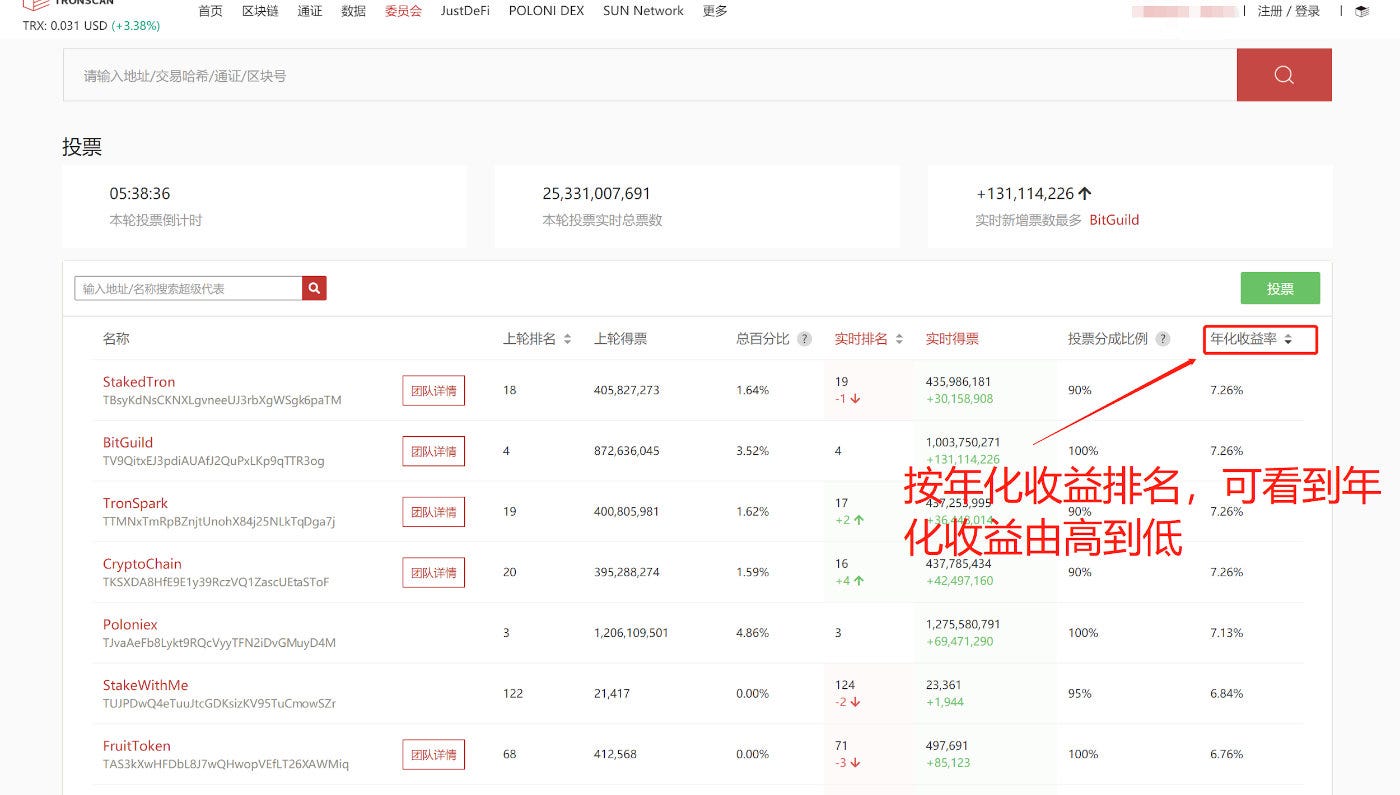
Task: Click 团队详情 for CryptoChain
Action: pos(434,573)
